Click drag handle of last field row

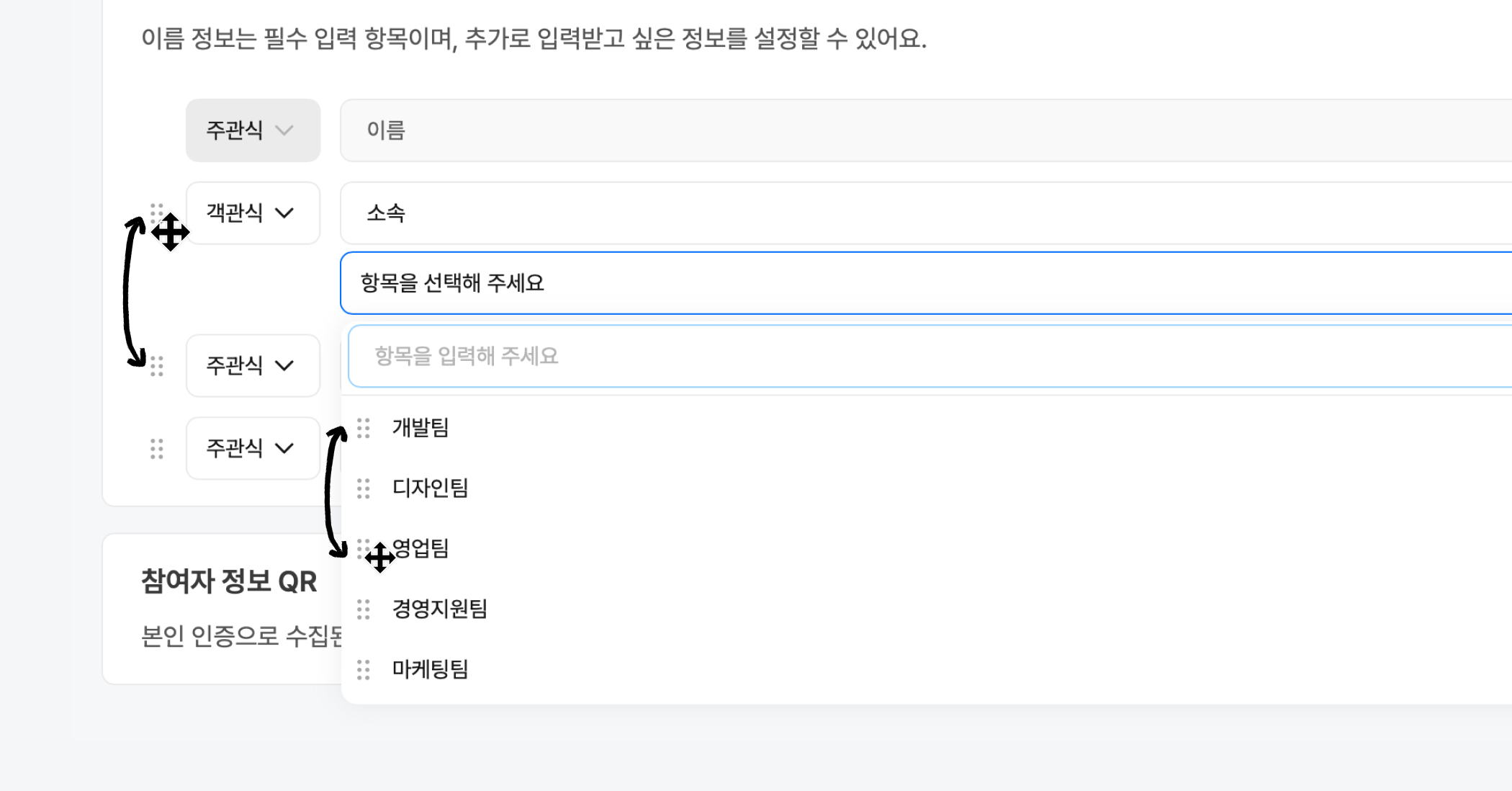157,449
